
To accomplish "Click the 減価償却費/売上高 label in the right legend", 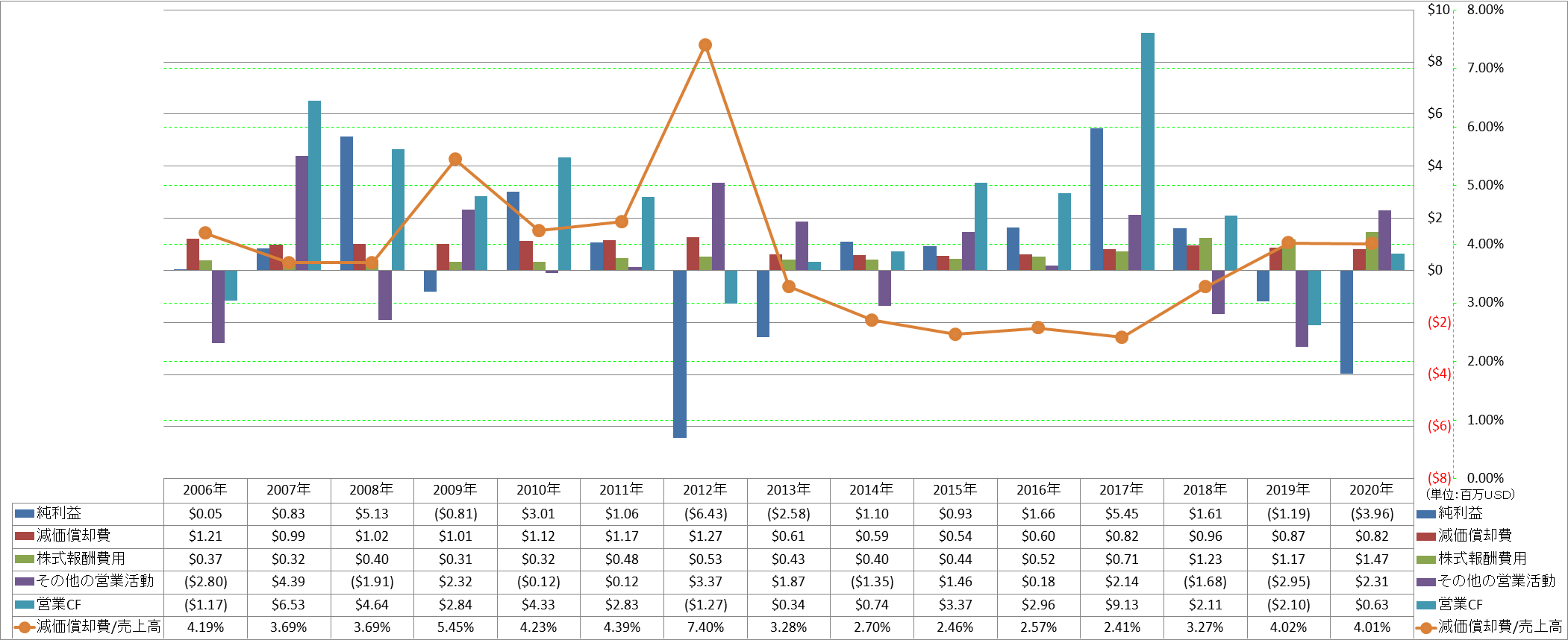I will point(1500,627).
